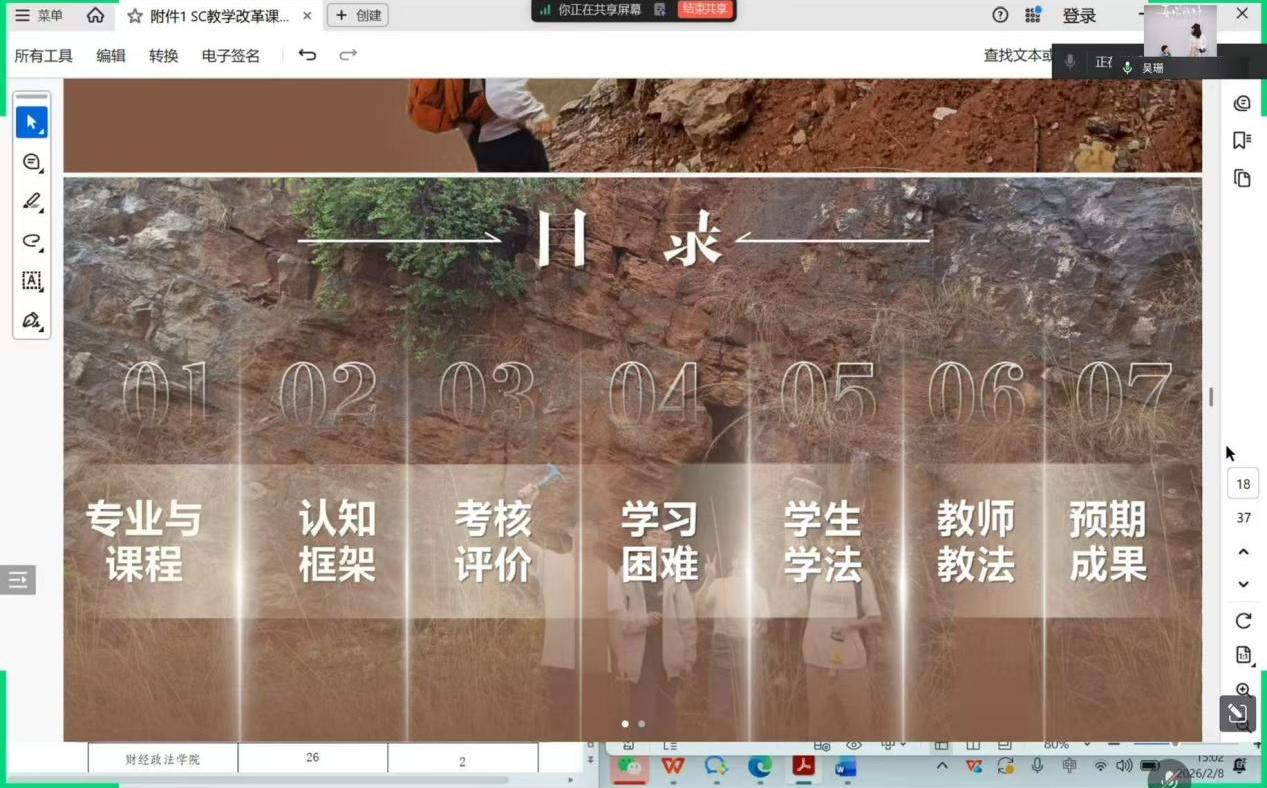Click the red 结束共享 button

click(705, 9)
